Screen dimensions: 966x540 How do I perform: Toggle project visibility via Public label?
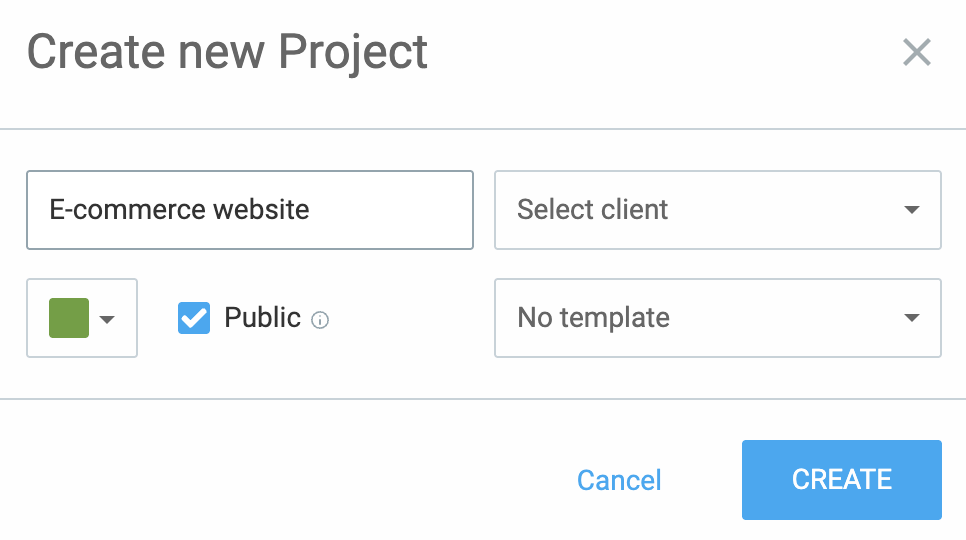(262, 318)
